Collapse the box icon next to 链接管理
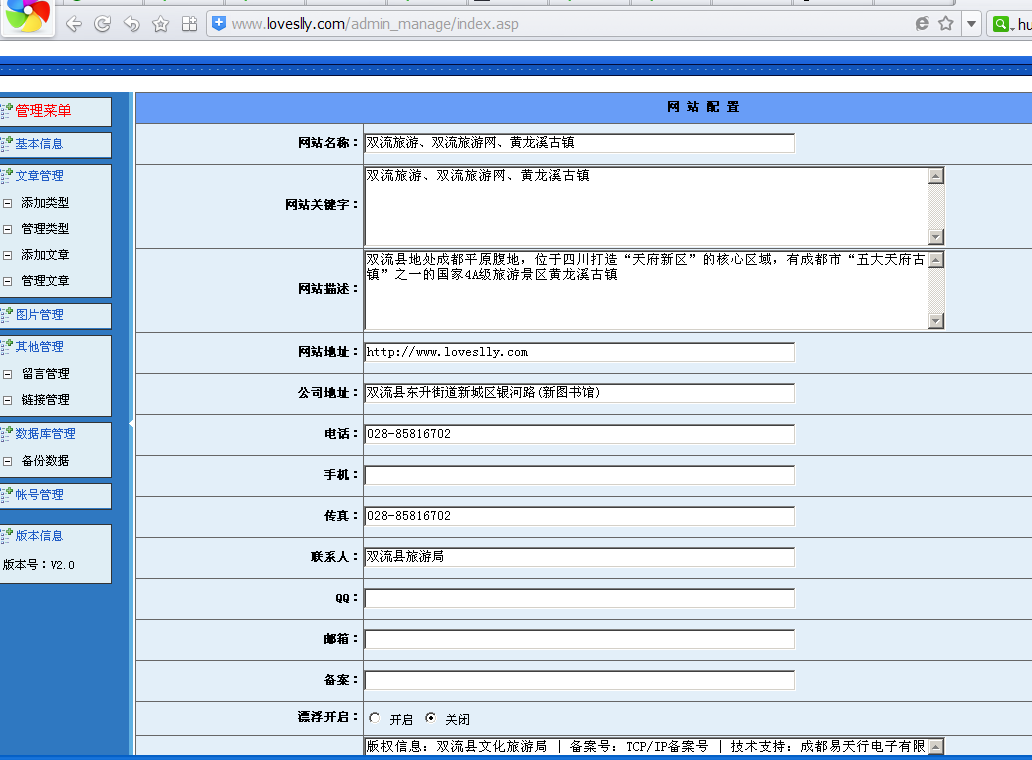This screenshot has width=1032, height=760. tap(8, 400)
